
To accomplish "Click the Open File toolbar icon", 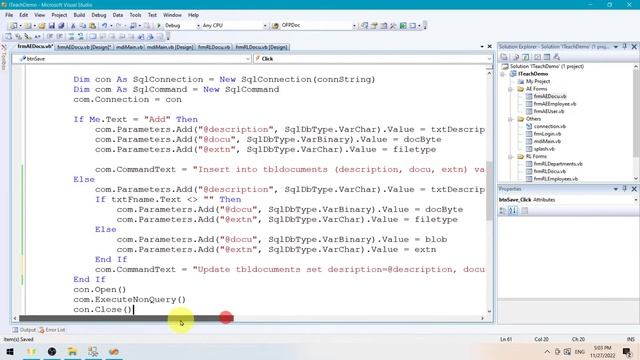I will [x=42, y=26].
